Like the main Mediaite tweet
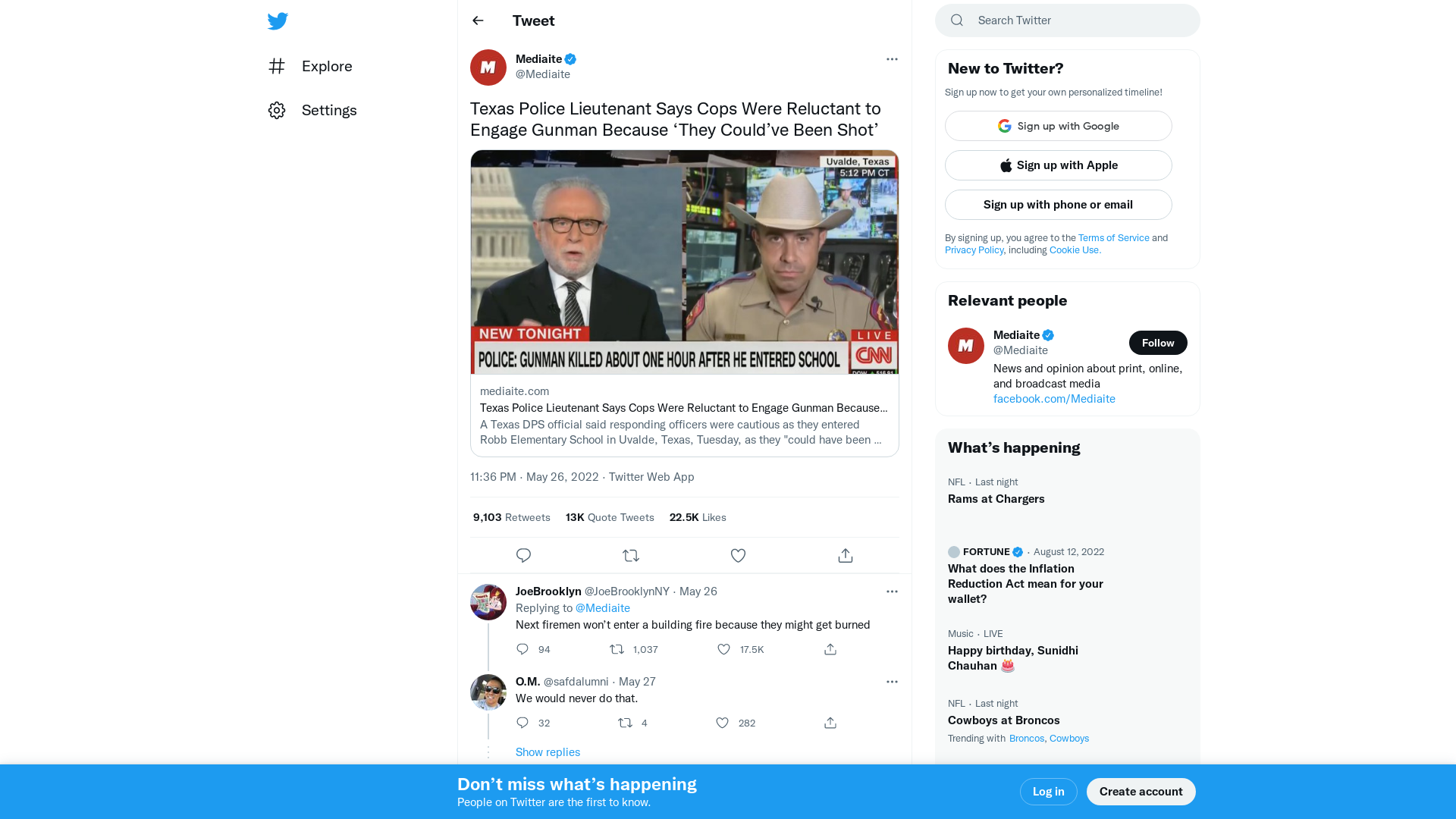Image resolution: width=1456 pixels, height=819 pixels. tap(738, 556)
